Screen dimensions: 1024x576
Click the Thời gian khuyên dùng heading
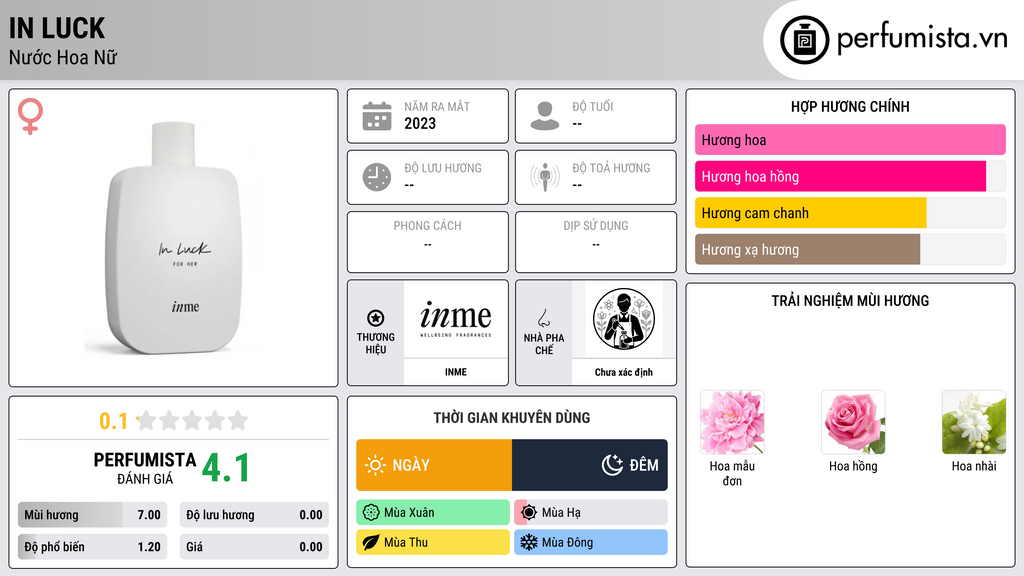point(512,418)
